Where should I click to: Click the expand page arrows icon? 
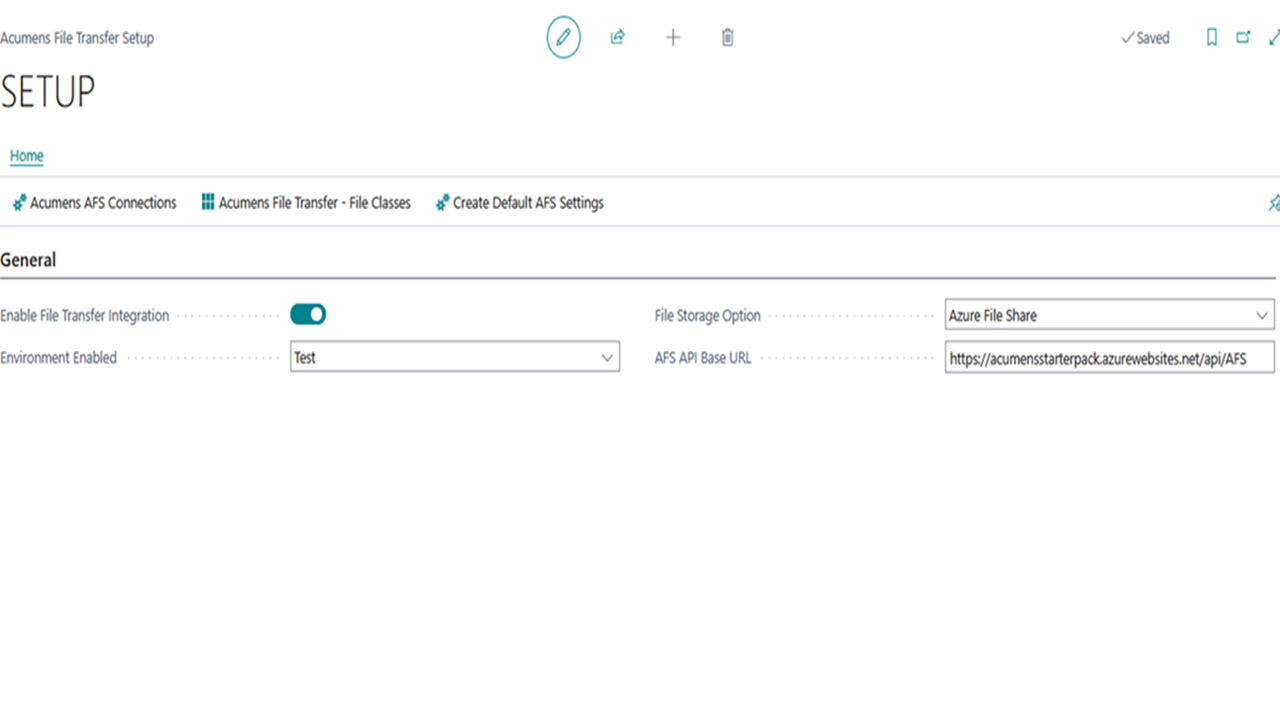point(1274,38)
